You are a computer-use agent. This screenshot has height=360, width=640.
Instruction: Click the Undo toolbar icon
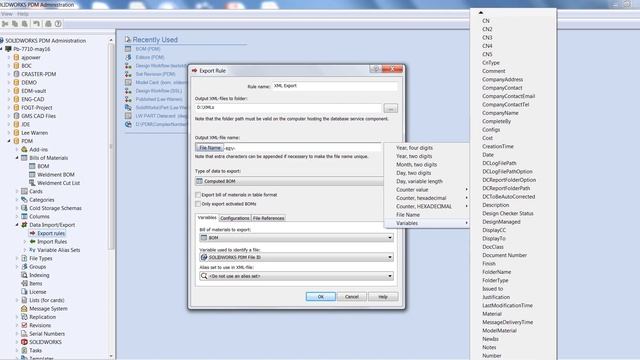coord(36,24)
